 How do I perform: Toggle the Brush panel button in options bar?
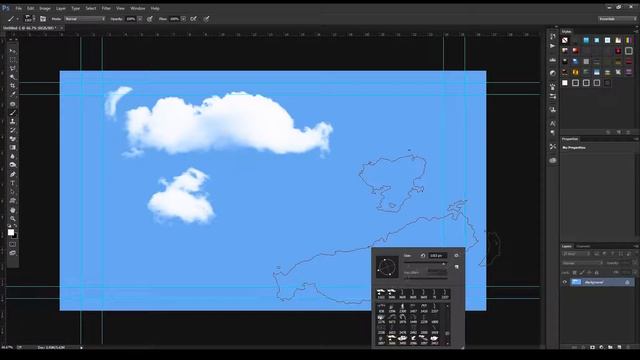(43, 19)
